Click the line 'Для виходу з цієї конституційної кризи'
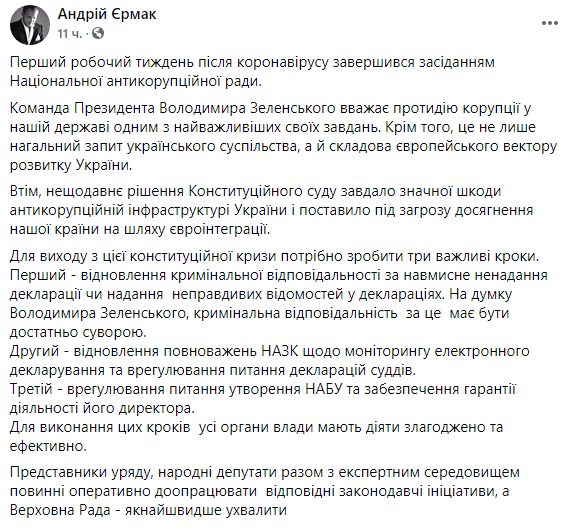Viewport: 578px width, 529px height. tap(274, 256)
